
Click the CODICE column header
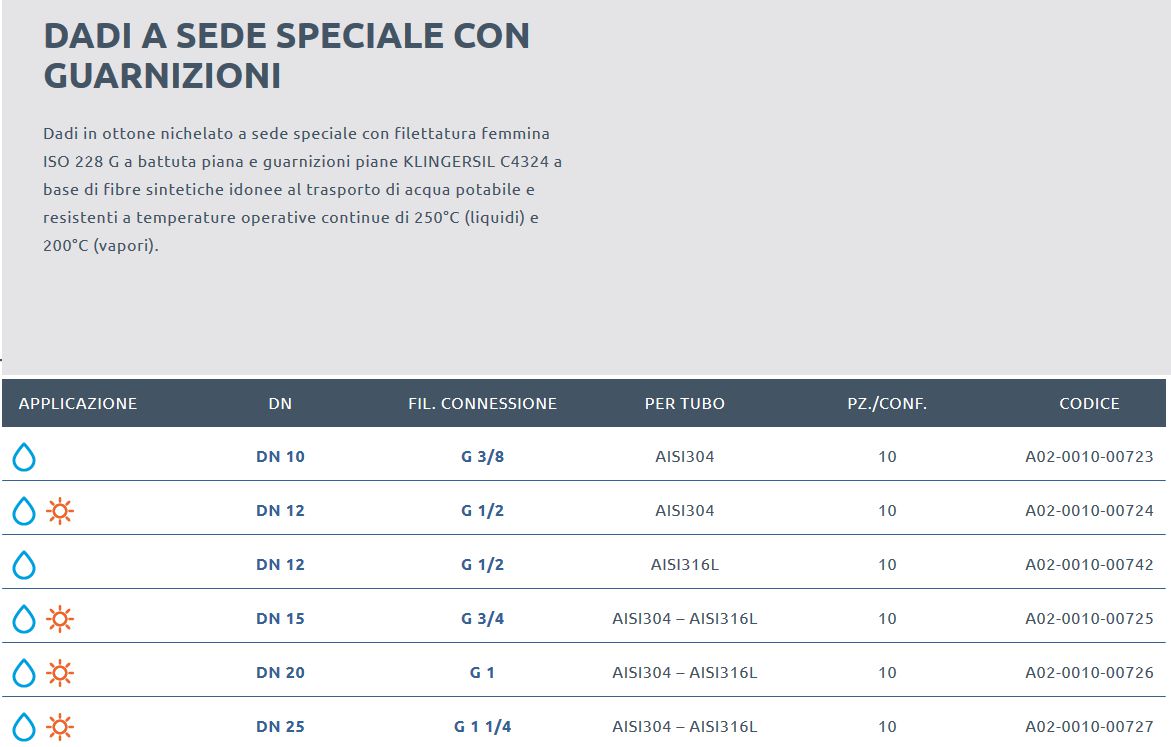[x=1089, y=404]
